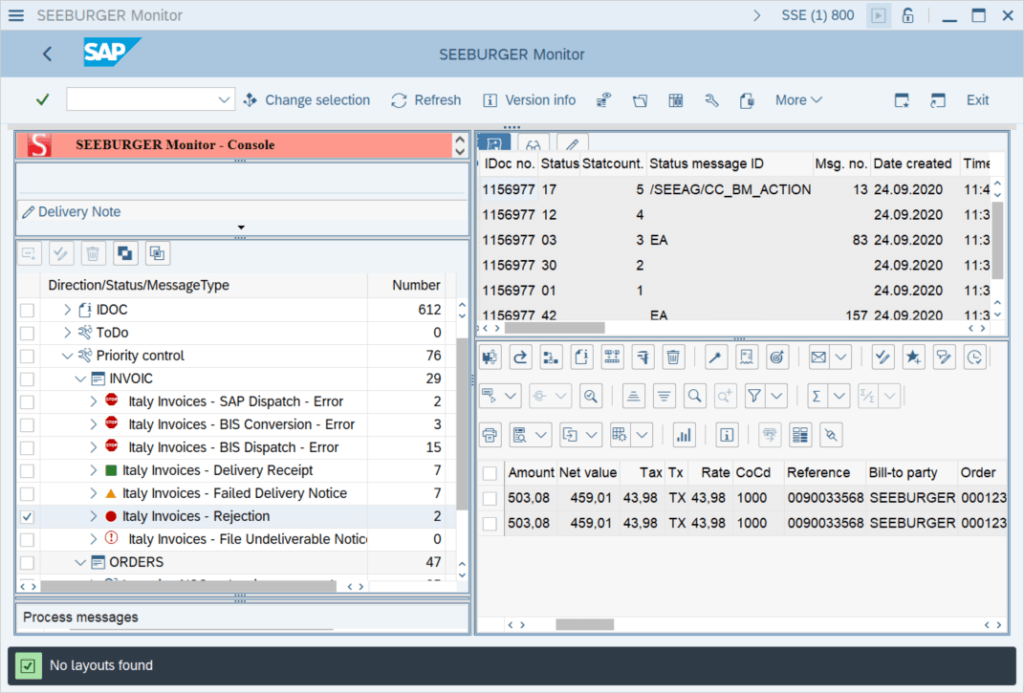This screenshot has width=1024, height=693.
Task: Switch to the glasses display tab
Action: coord(533,144)
